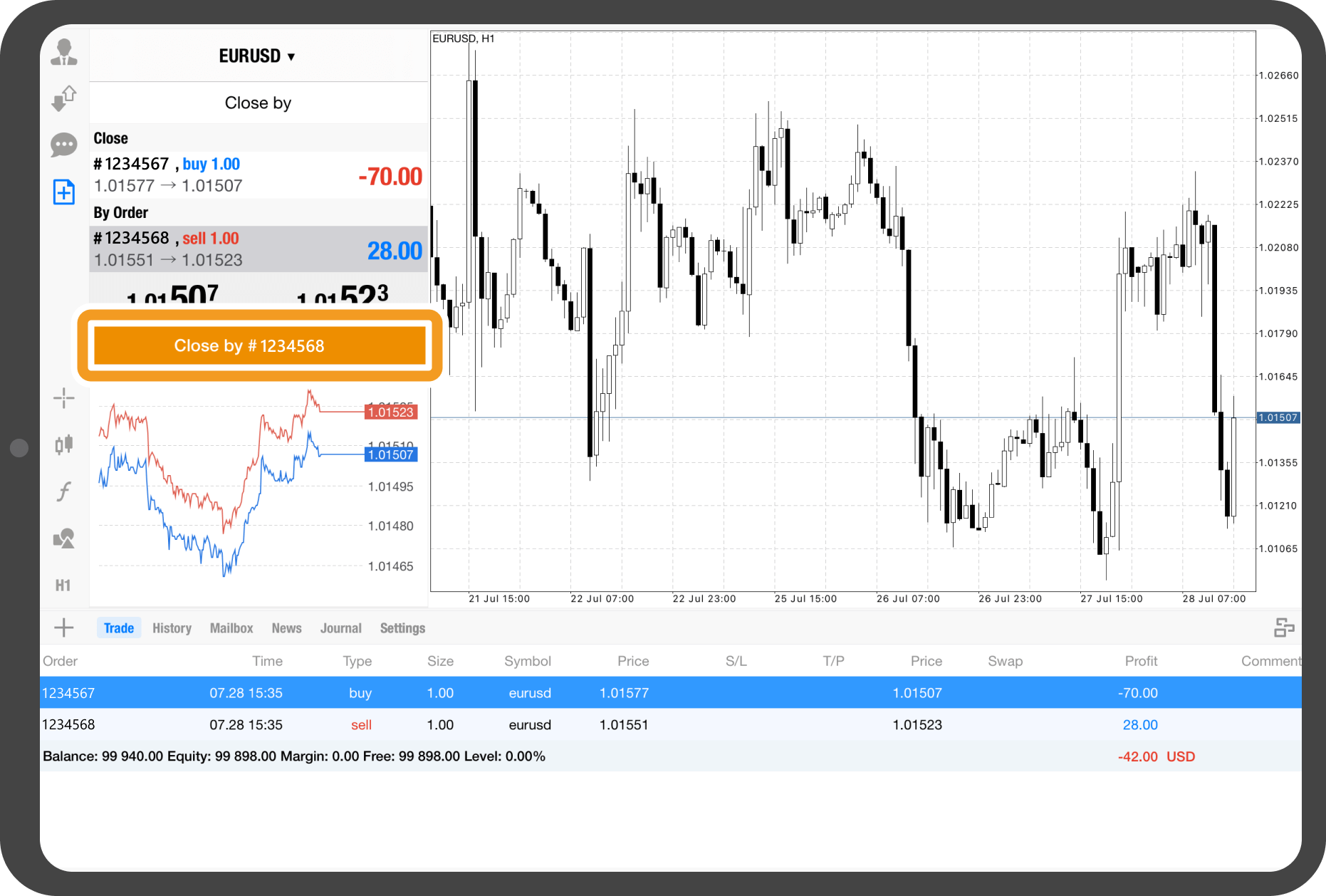The height and width of the screenshot is (896, 1326).
Task: Open the Journal tab
Action: [340, 628]
